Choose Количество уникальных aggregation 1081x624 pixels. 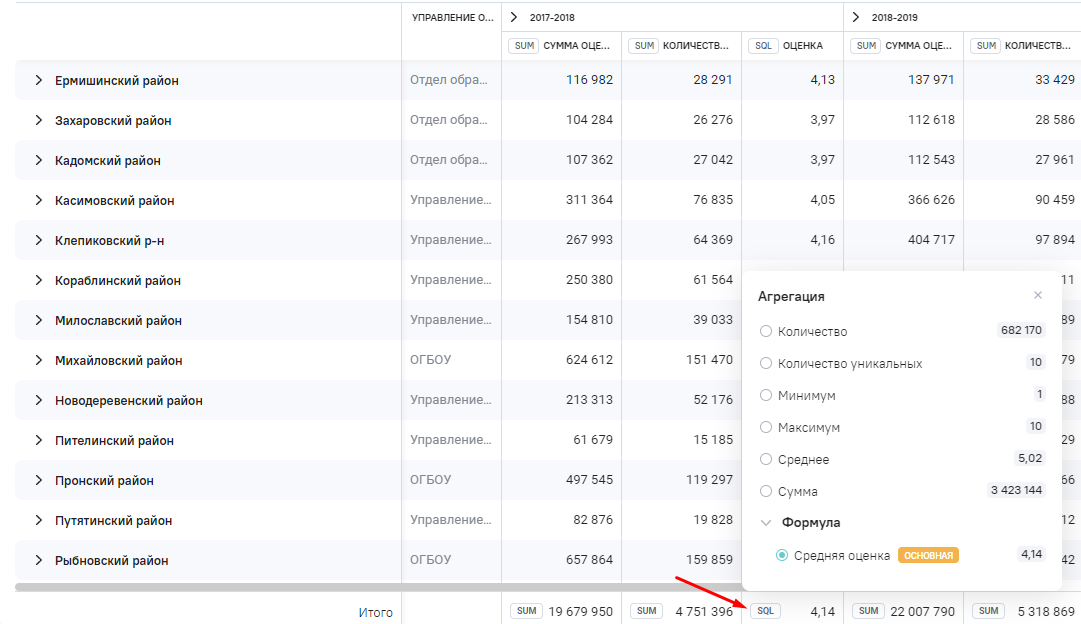click(766, 363)
